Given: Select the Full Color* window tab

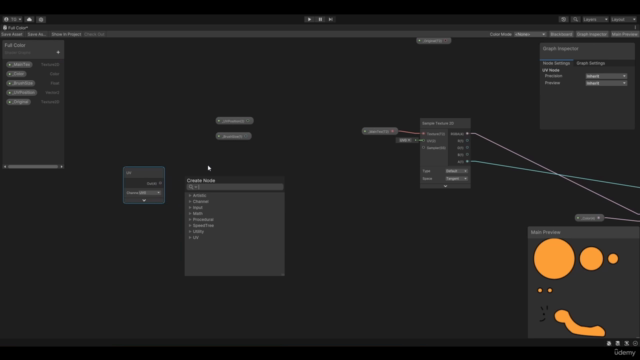Looking at the screenshot, I should [16, 28].
